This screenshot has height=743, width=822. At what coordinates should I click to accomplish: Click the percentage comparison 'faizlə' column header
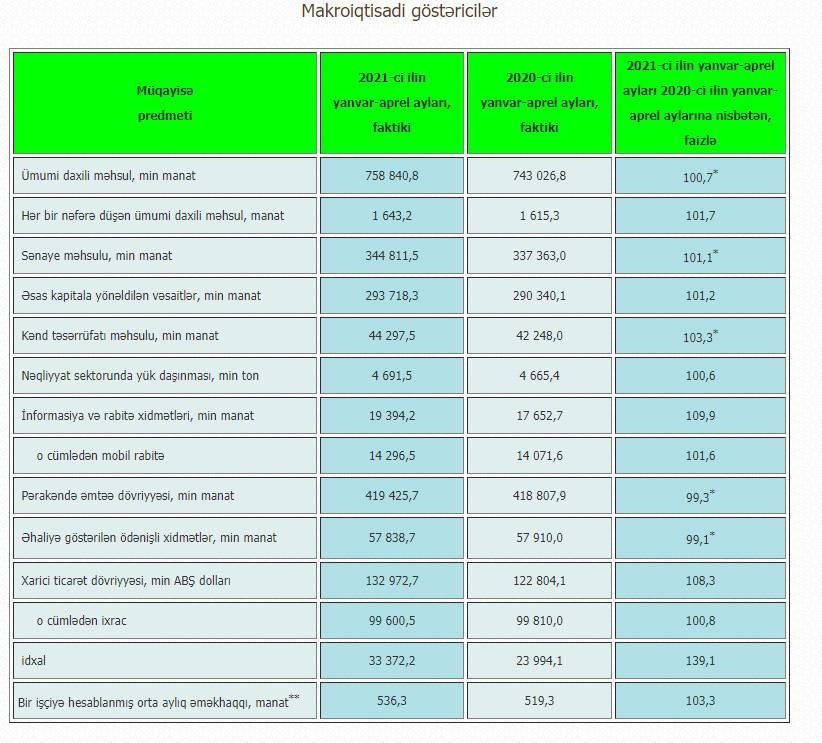[x=700, y=103]
